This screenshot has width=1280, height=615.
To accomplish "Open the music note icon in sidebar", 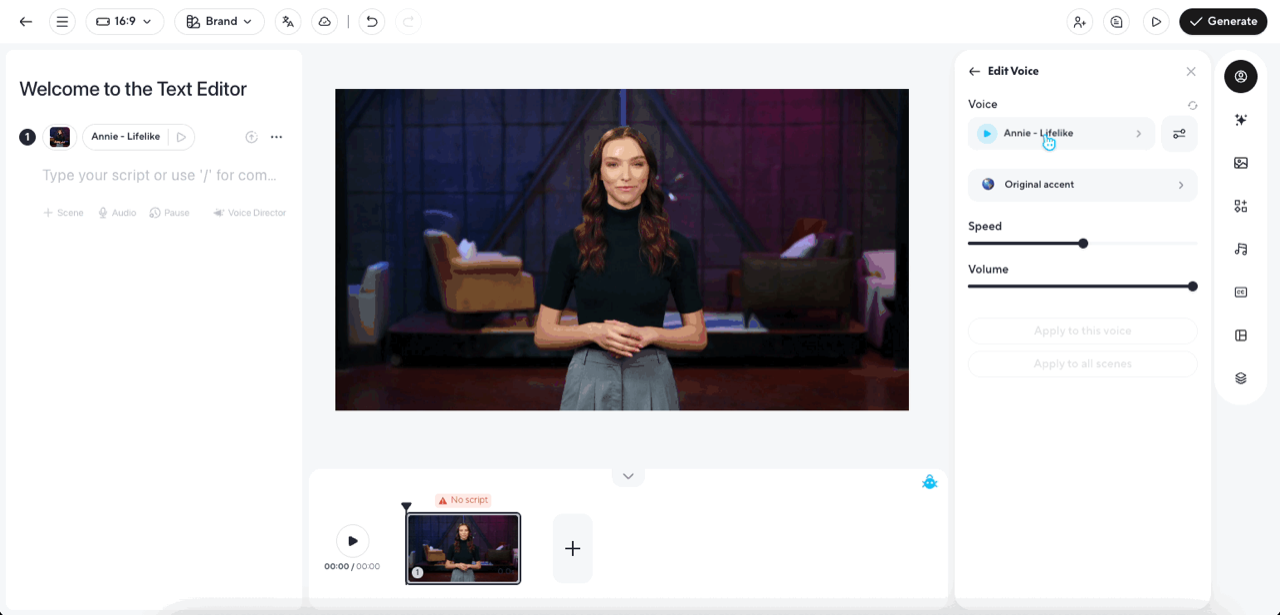I will (1241, 249).
